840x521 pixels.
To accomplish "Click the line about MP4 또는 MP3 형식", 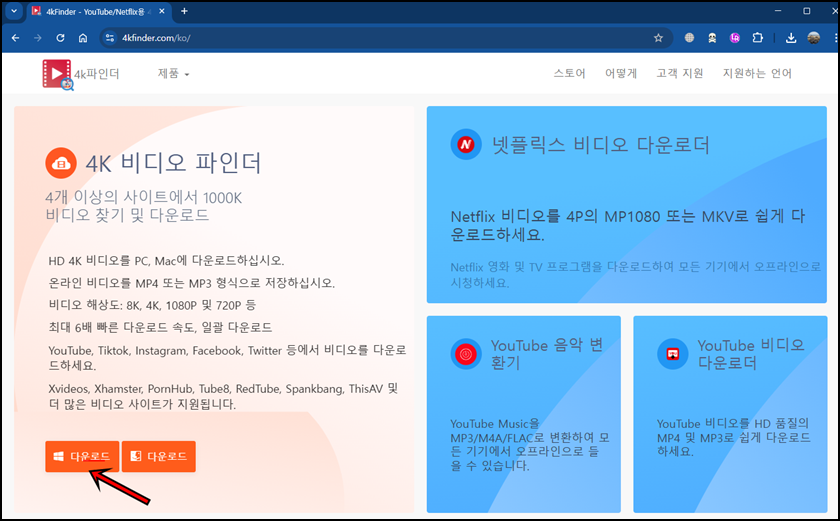I will coord(191,283).
